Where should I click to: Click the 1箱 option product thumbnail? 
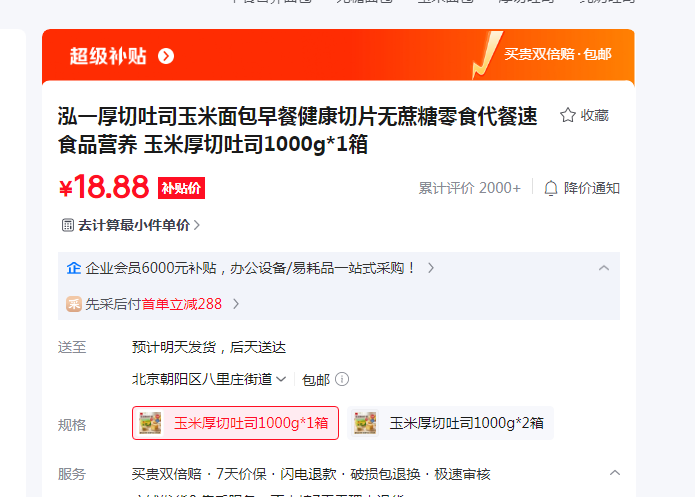(151, 423)
